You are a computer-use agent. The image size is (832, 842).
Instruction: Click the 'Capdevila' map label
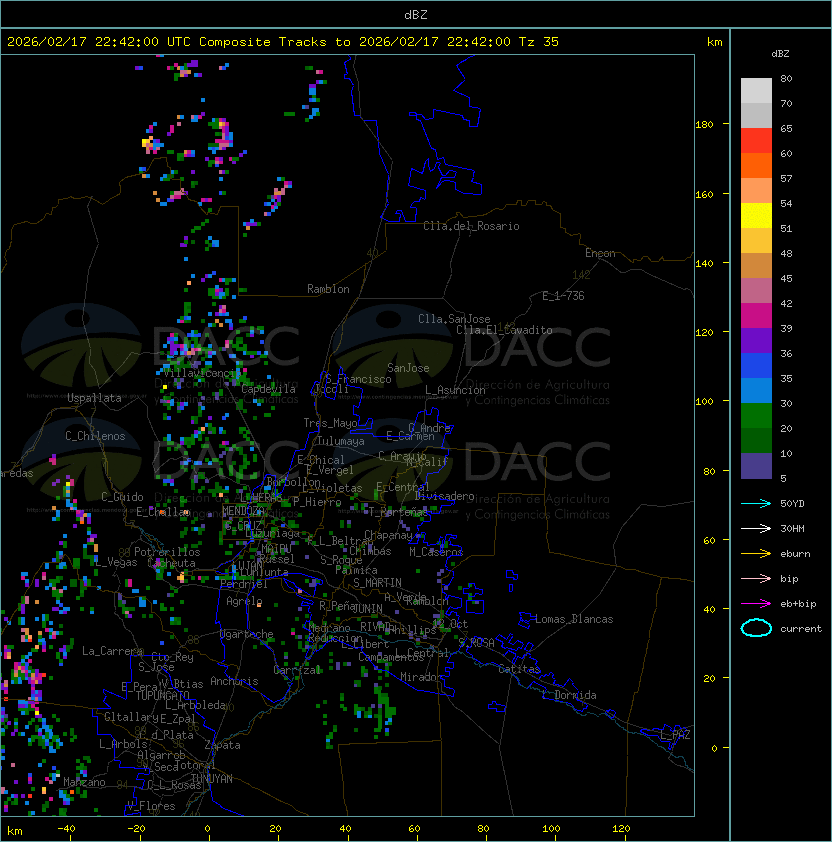[269, 389]
